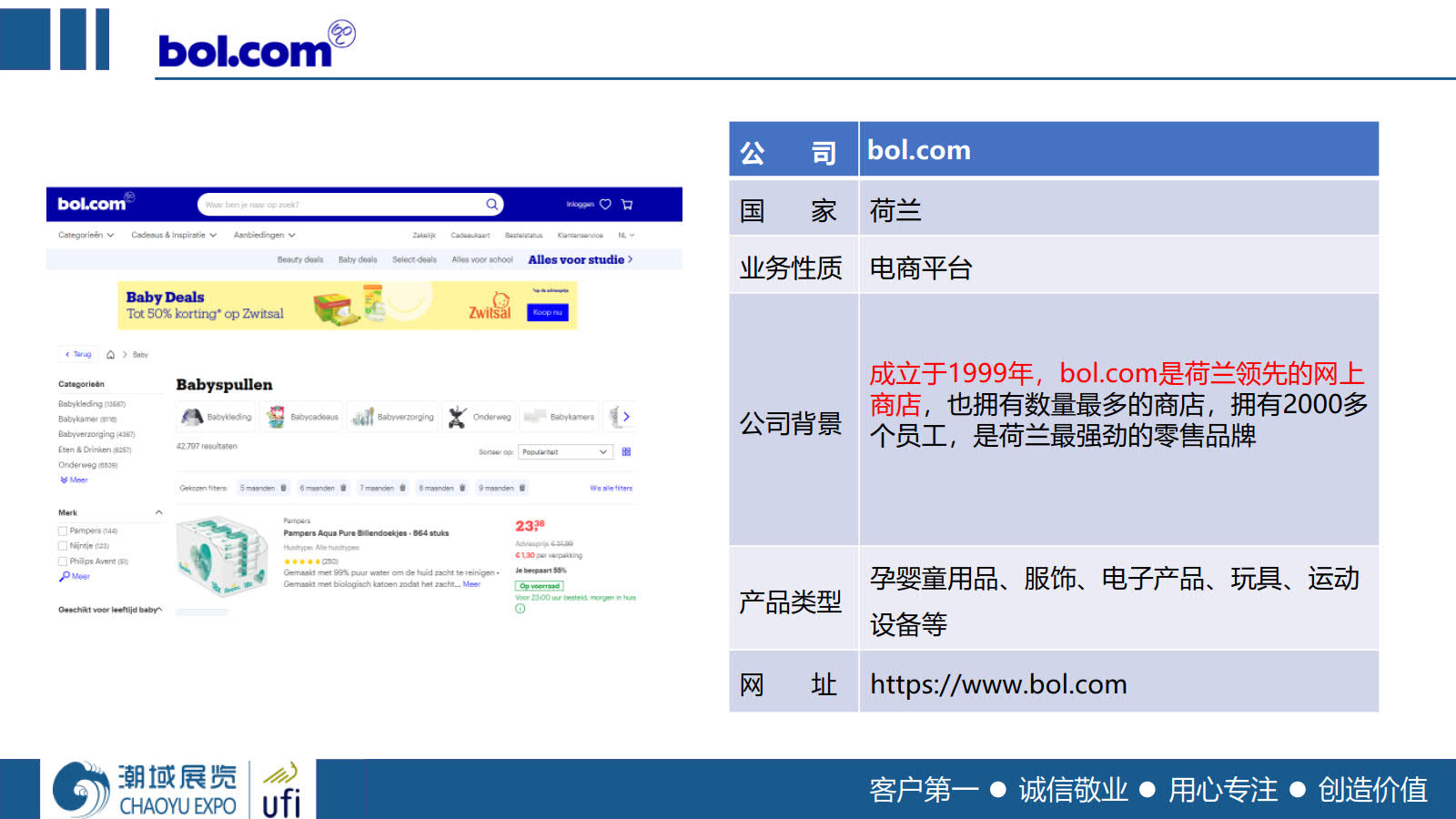Expand the Categorieën dropdown menu
Viewport: 1456px width, 819px height.
tap(86, 235)
